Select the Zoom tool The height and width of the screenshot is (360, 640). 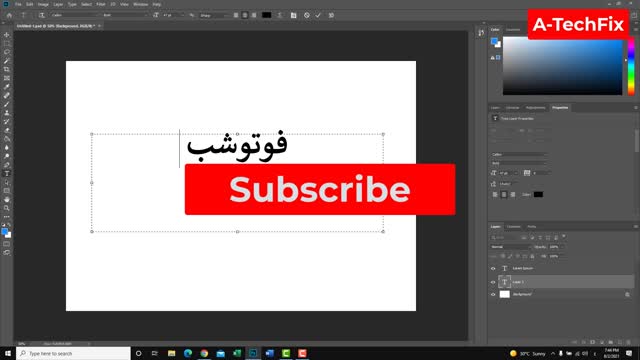point(7,208)
